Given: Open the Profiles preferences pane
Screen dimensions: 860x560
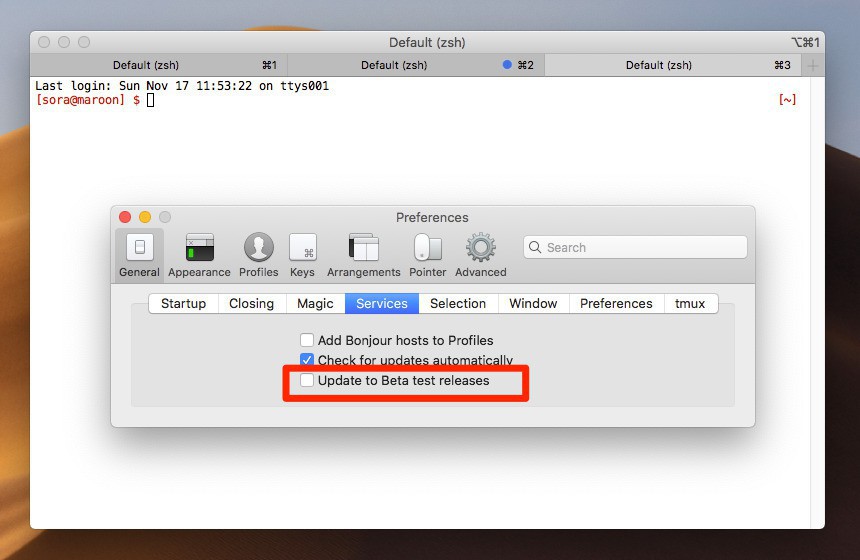Looking at the screenshot, I should pos(259,255).
